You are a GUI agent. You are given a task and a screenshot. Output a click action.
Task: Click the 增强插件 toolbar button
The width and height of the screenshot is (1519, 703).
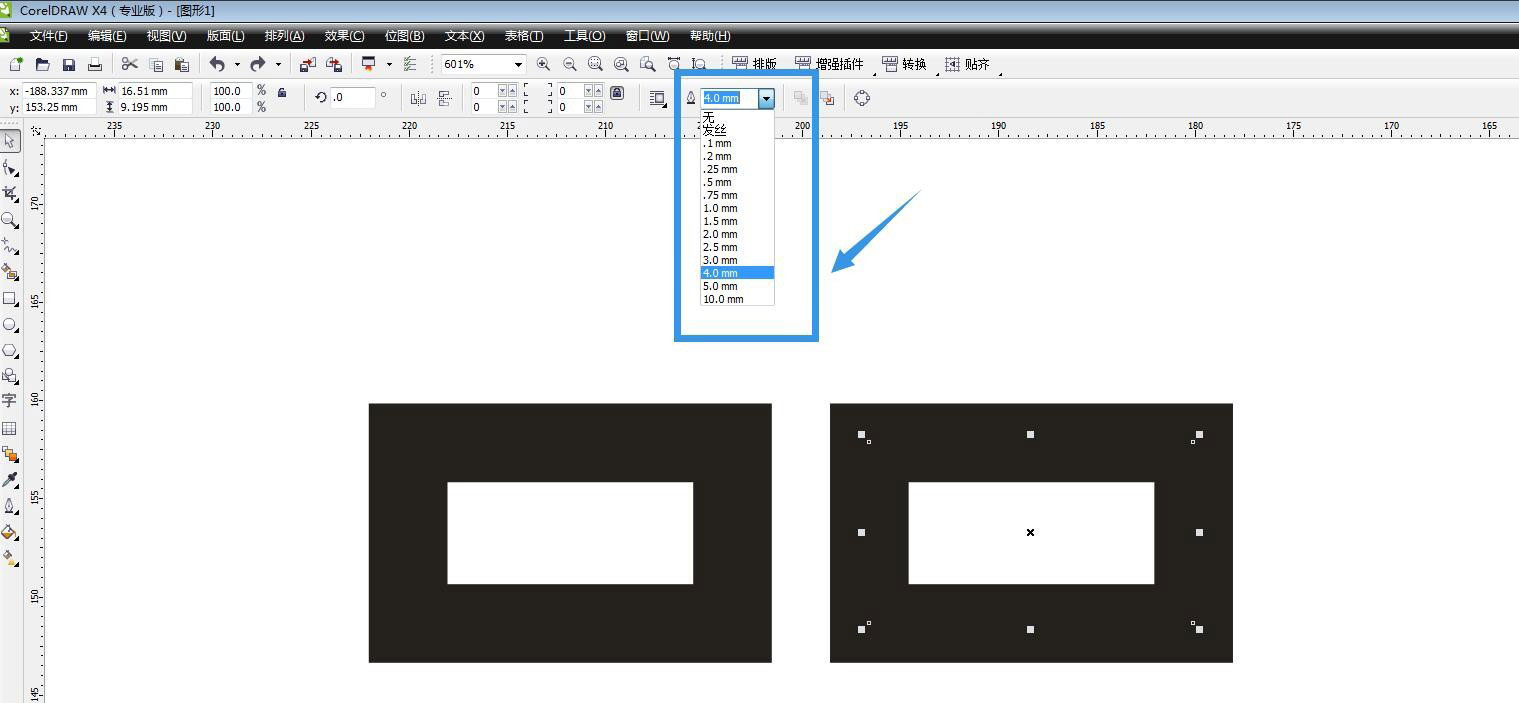tap(829, 64)
